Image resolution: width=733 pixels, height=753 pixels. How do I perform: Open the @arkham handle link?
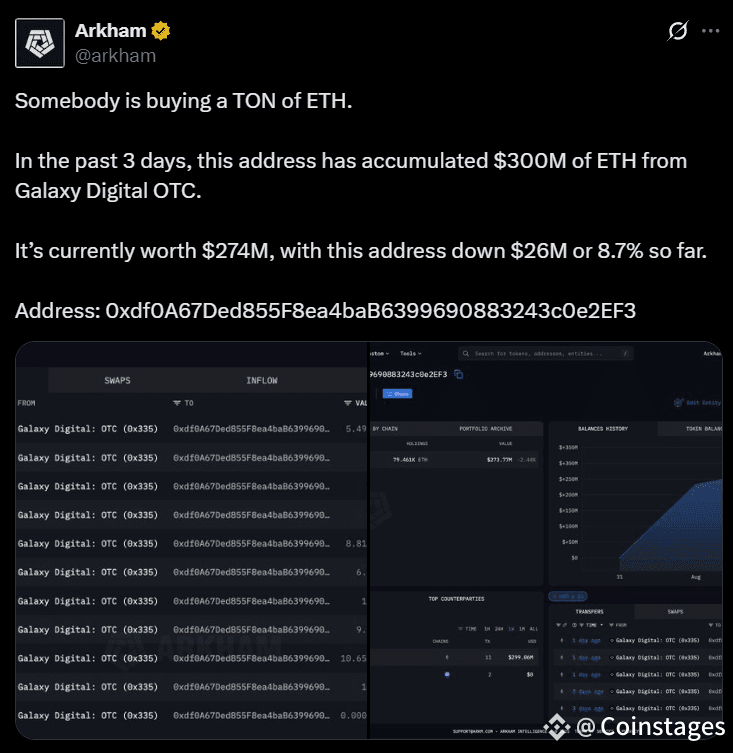(115, 56)
